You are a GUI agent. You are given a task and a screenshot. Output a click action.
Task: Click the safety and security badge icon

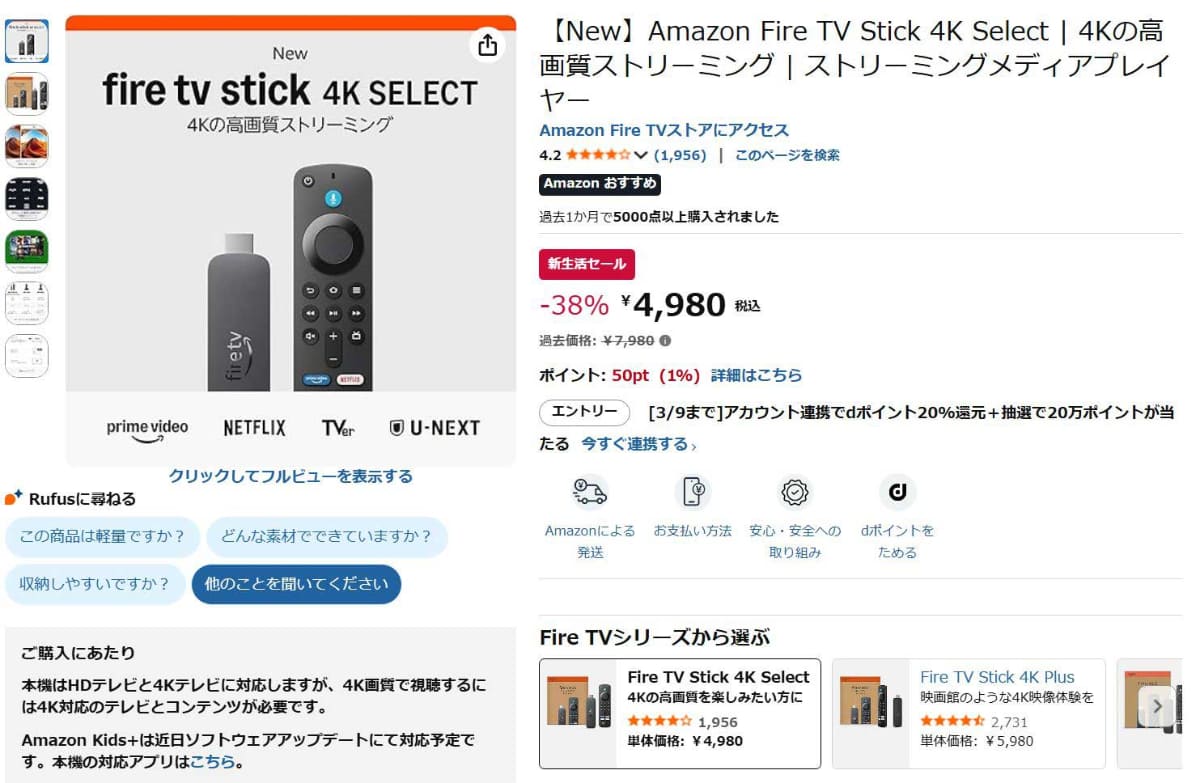click(x=795, y=492)
